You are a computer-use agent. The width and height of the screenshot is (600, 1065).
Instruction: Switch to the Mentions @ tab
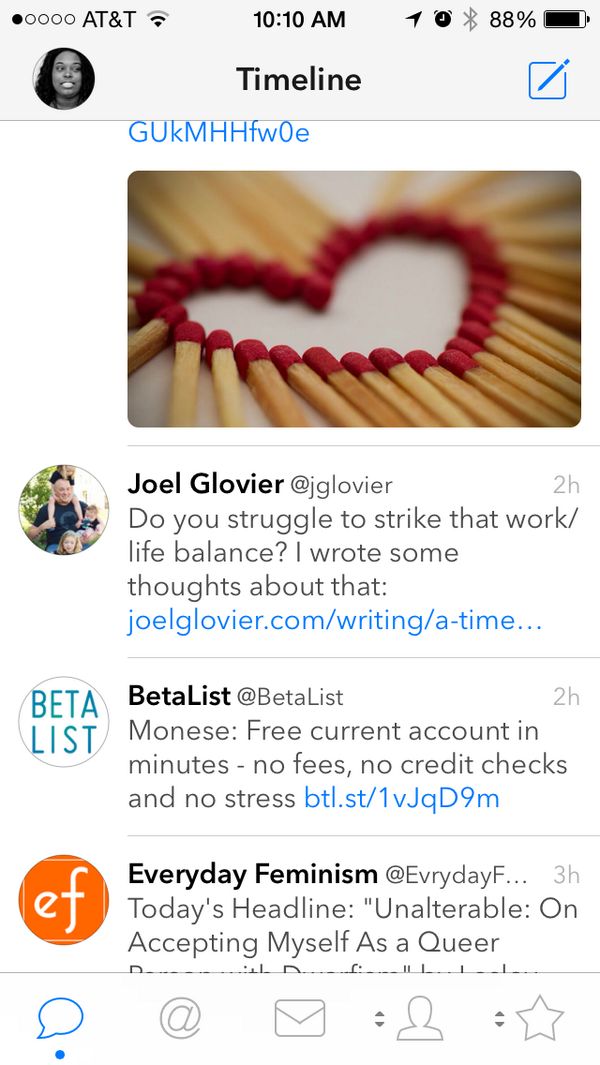tap(180, 1018)
